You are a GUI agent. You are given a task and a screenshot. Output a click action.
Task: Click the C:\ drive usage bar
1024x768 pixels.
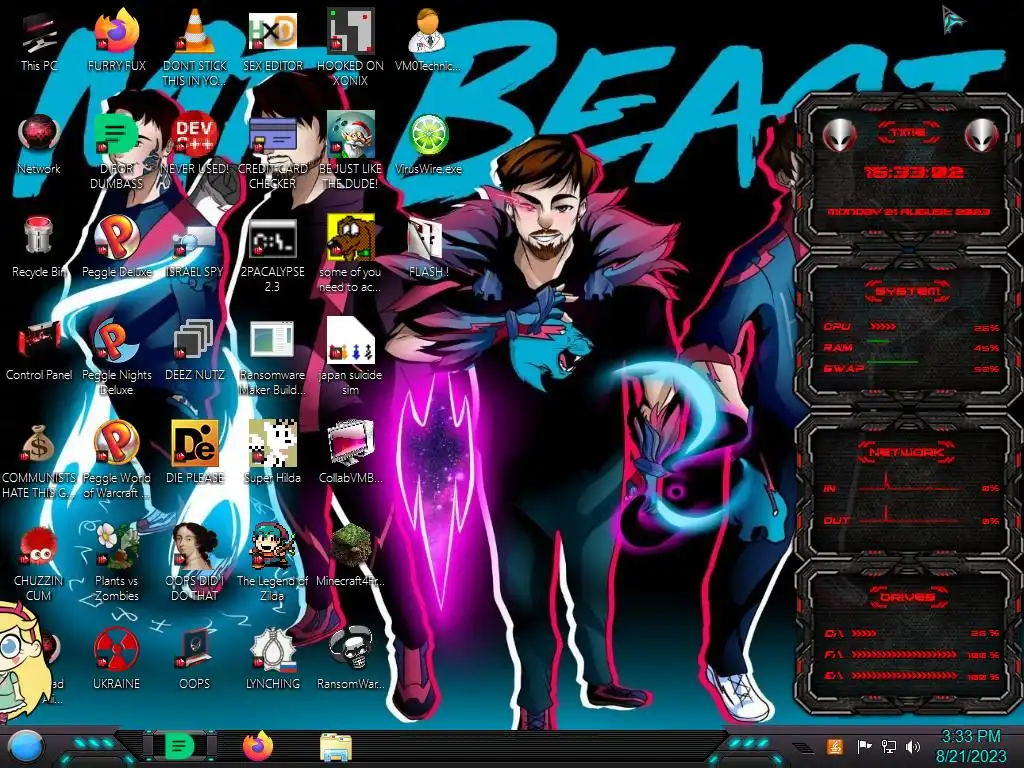[x=864, y=633]
